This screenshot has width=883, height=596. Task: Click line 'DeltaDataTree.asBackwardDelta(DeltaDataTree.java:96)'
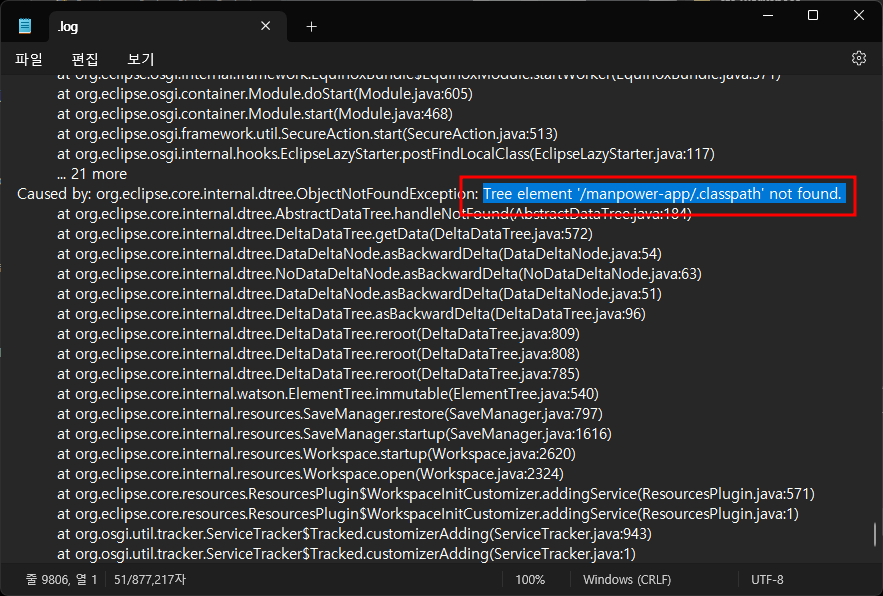[351, 314]
